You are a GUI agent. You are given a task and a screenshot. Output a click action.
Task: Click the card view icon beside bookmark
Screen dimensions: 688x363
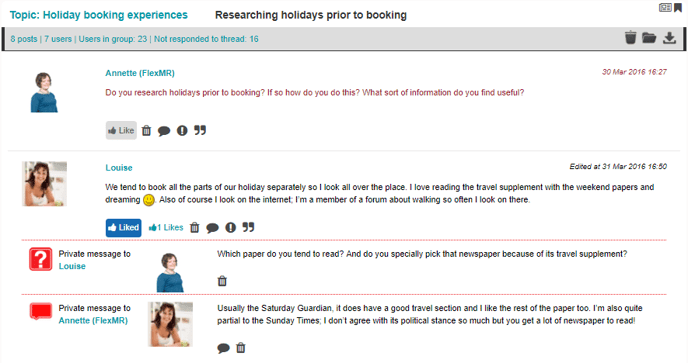pos(665,7)
